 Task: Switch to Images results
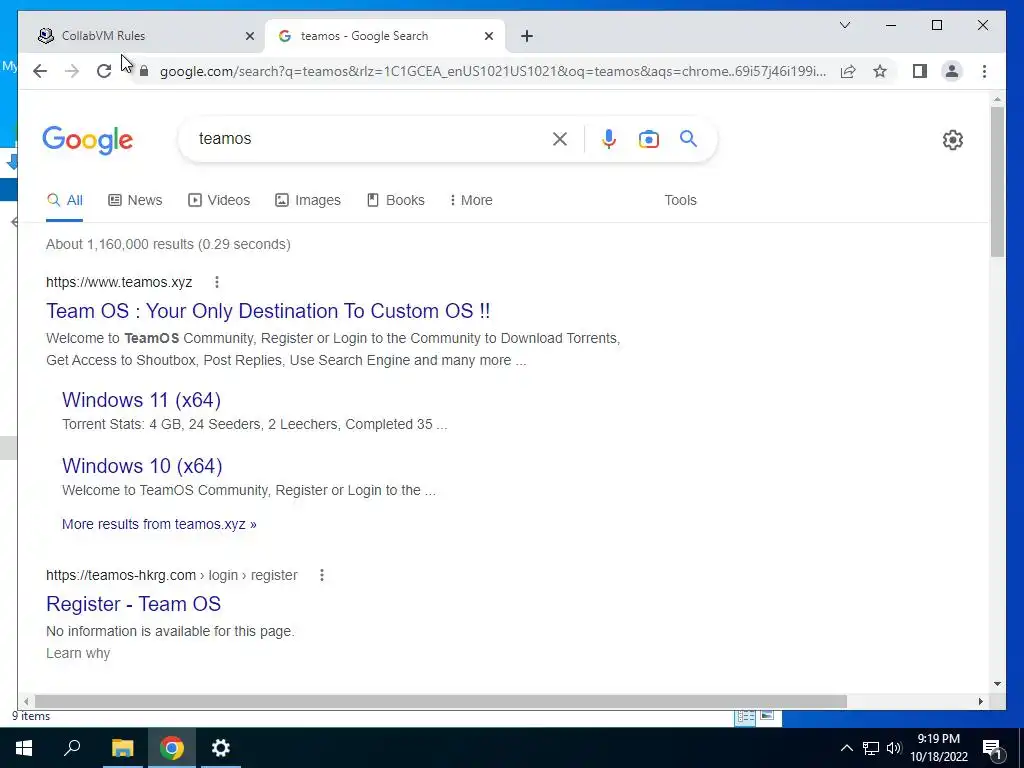[x=308, y=200]
